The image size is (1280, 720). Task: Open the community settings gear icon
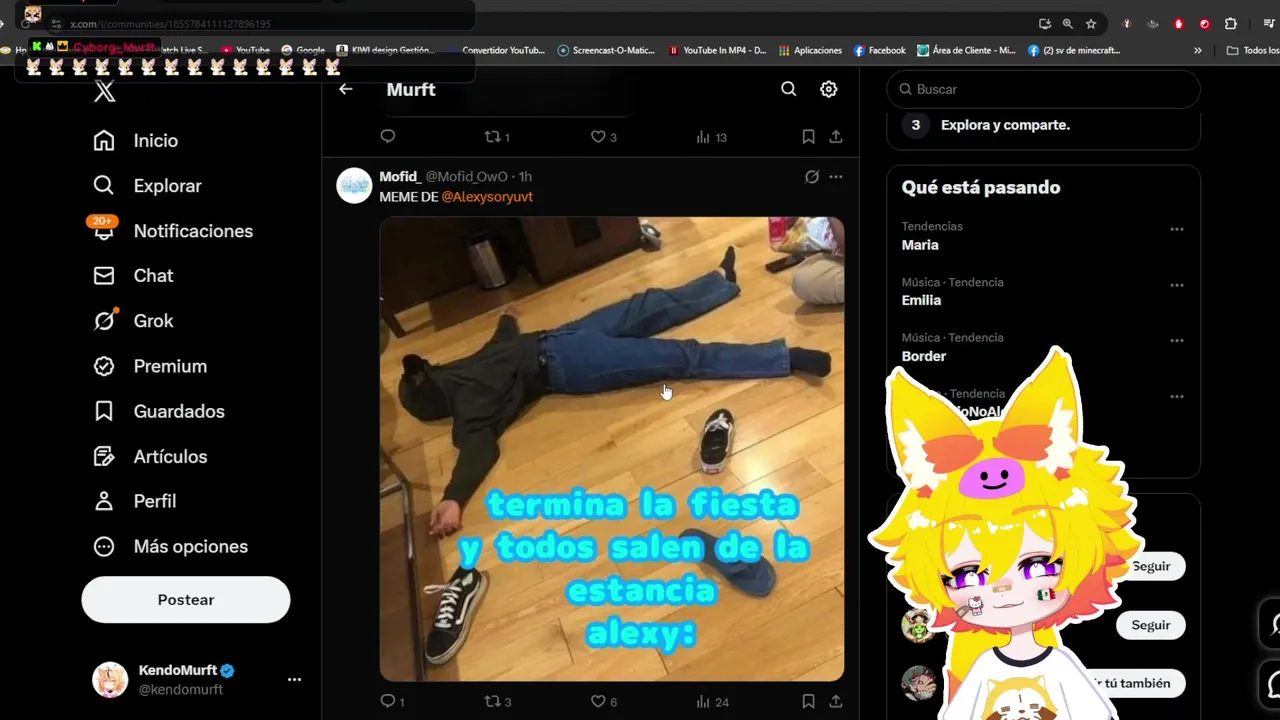pos(829,89)
